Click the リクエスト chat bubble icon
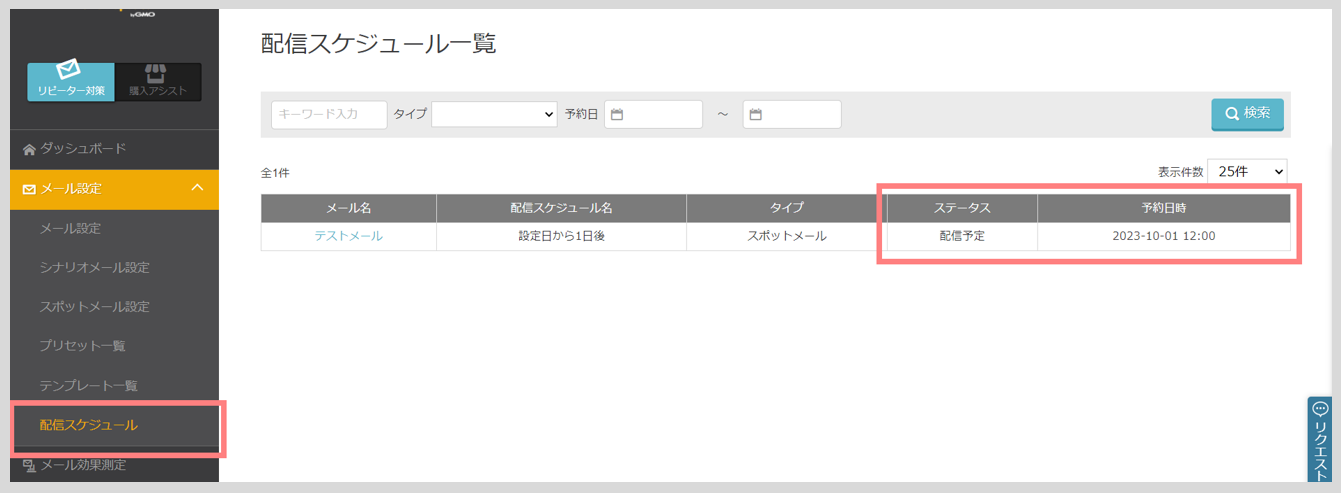The image size is (1341, 493). coord(1320,409)
